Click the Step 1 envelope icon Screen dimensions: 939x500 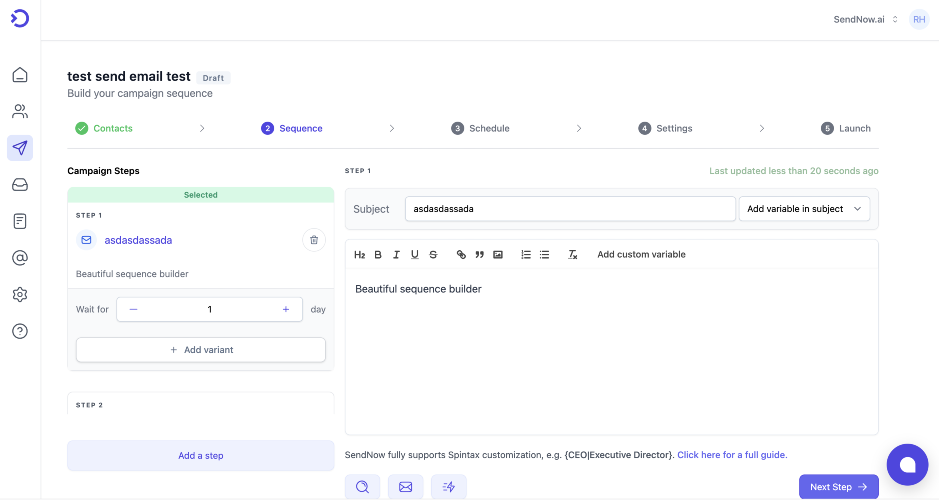[86, 240]
